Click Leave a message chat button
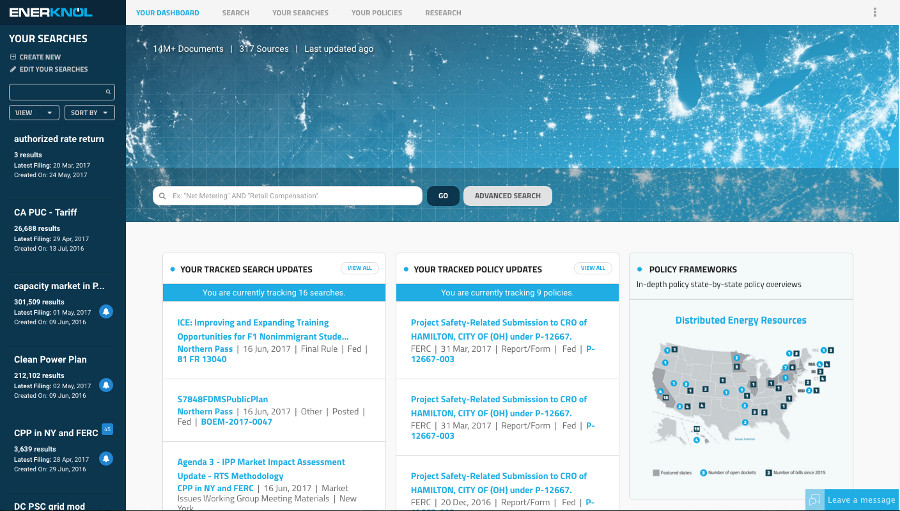900x511 pixels. pyautogui.click(x=852, y=500)
